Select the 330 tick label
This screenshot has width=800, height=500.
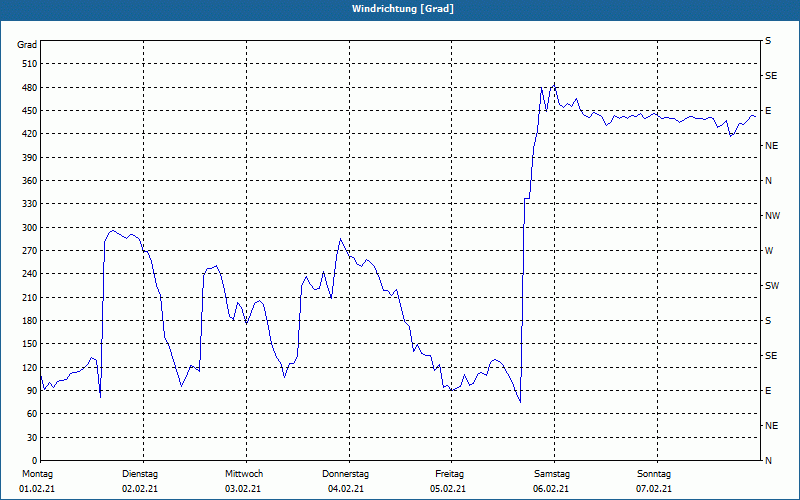(x=30, y=204)
